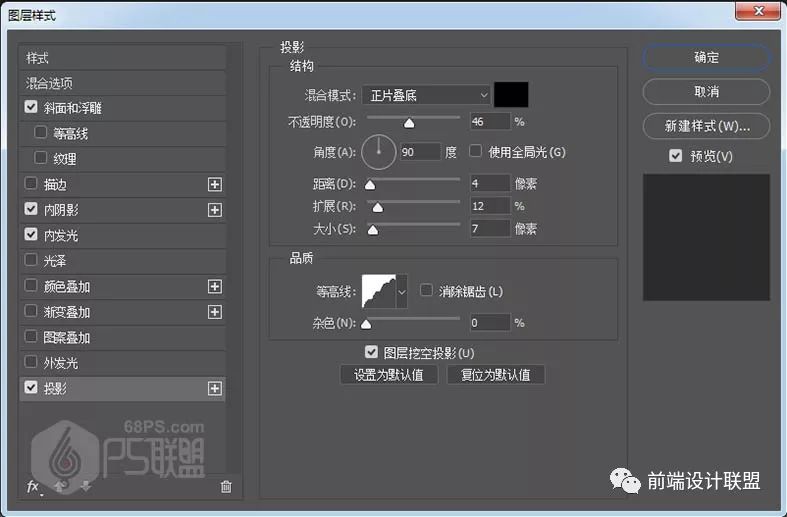Enable the 外发光 checkbox

(31, 362)
